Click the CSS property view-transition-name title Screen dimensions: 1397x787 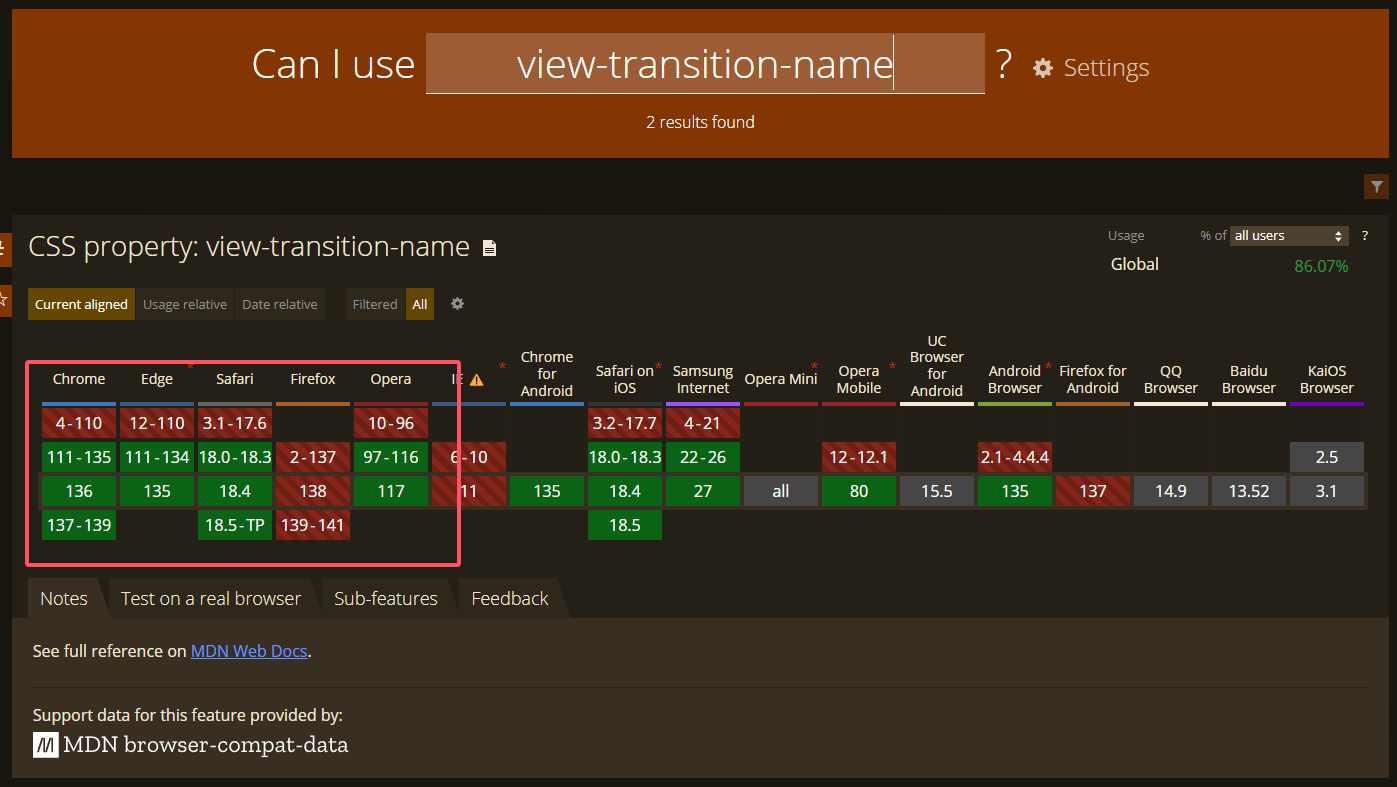(249, 246)
